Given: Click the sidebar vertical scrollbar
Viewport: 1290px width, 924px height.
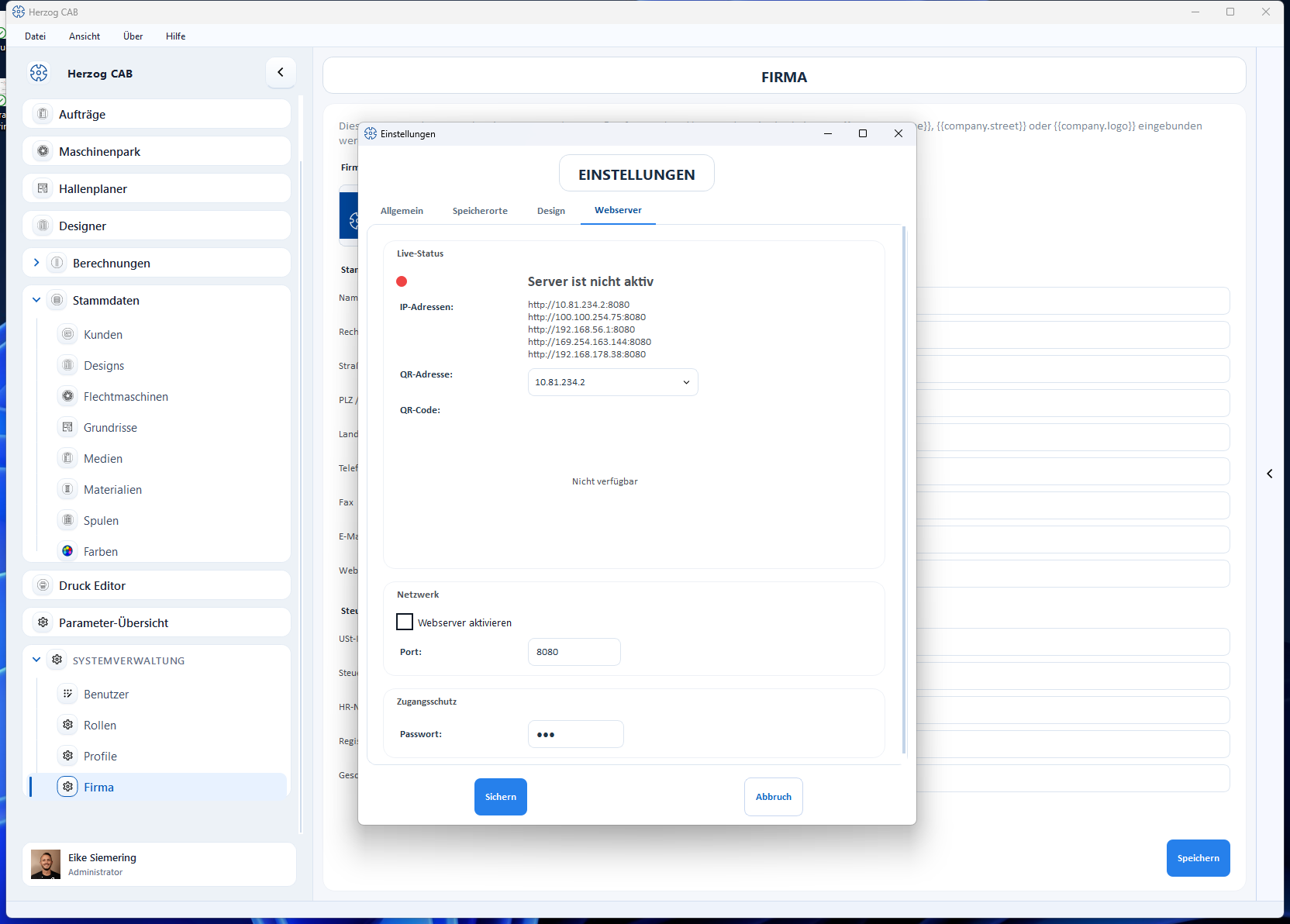Looking at the screenshot, I should [x=301, y=496].
